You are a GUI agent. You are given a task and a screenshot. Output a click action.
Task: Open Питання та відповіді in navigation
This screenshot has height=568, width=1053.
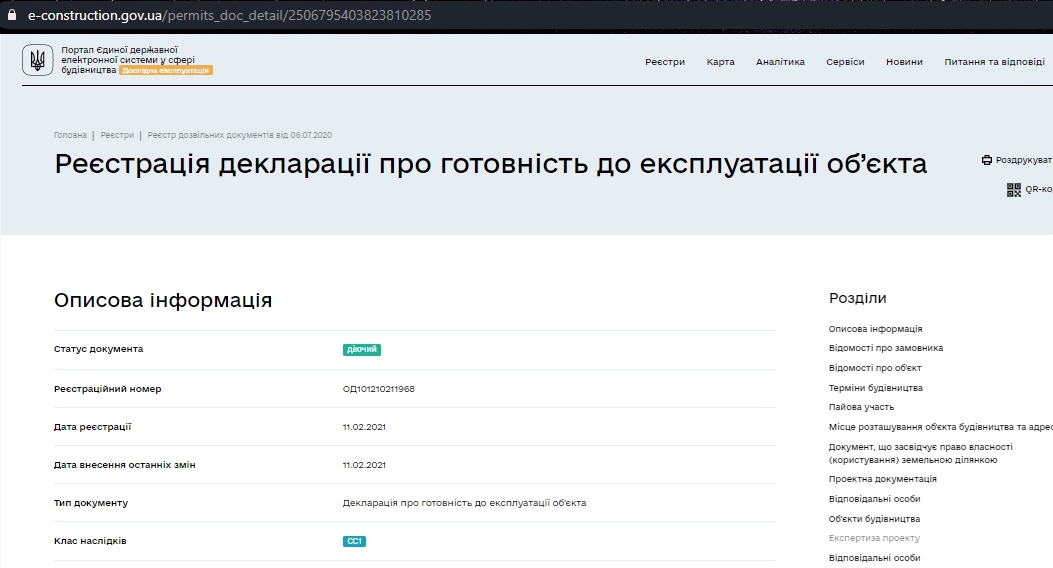[x=994, y=62]
